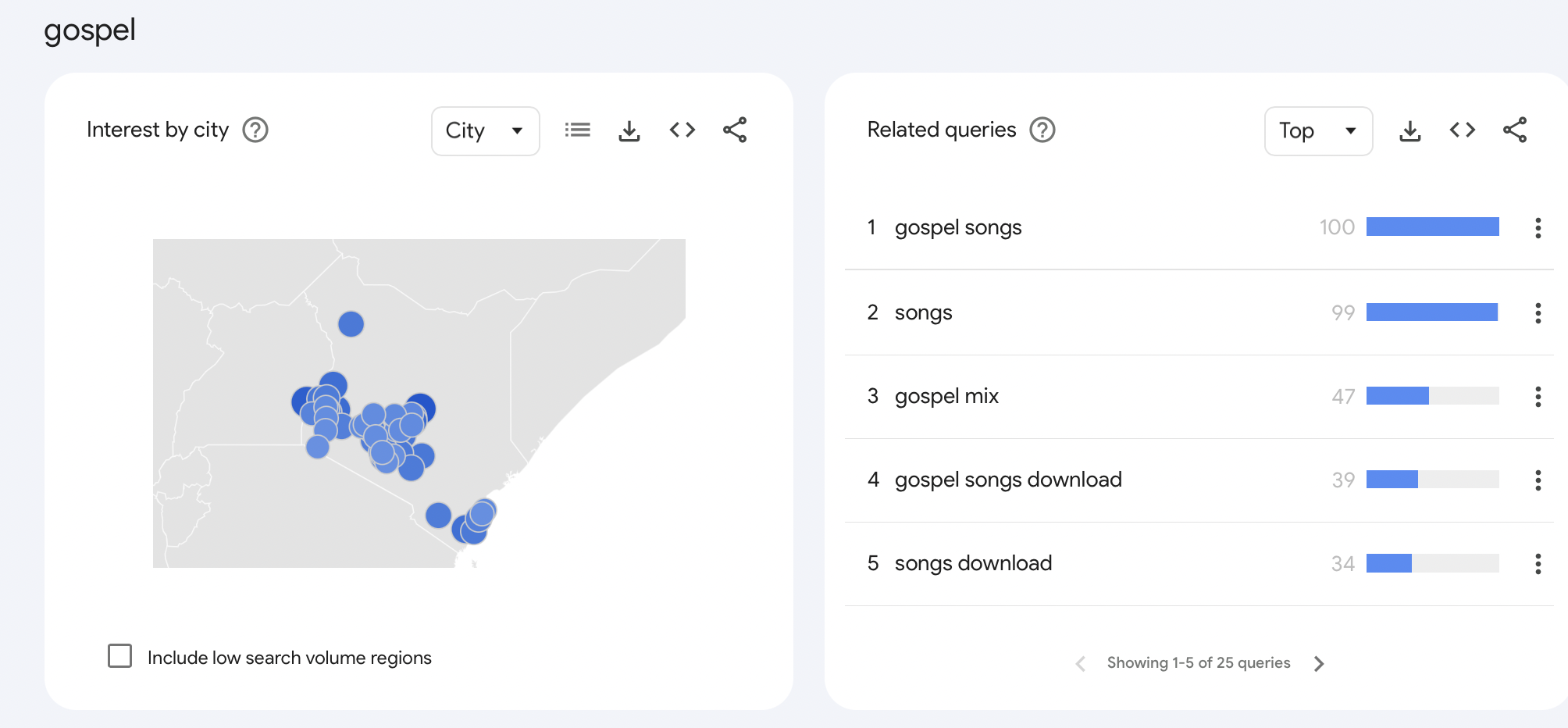Open embed code for Related queries
The width and height of the screenshot is (1568, 728).
coord(1462,130)
